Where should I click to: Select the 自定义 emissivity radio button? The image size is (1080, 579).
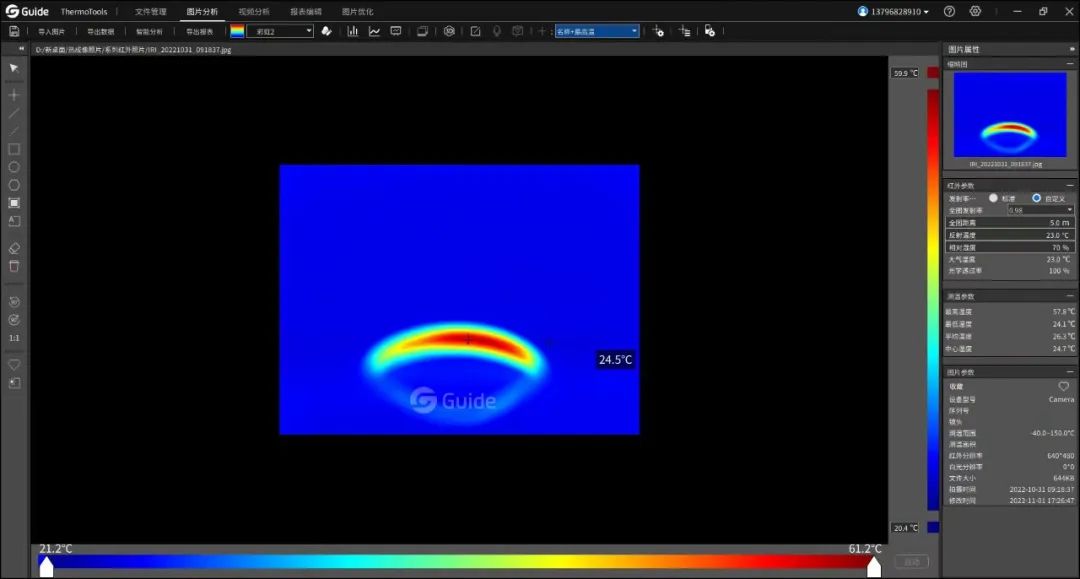(1036, 198)
